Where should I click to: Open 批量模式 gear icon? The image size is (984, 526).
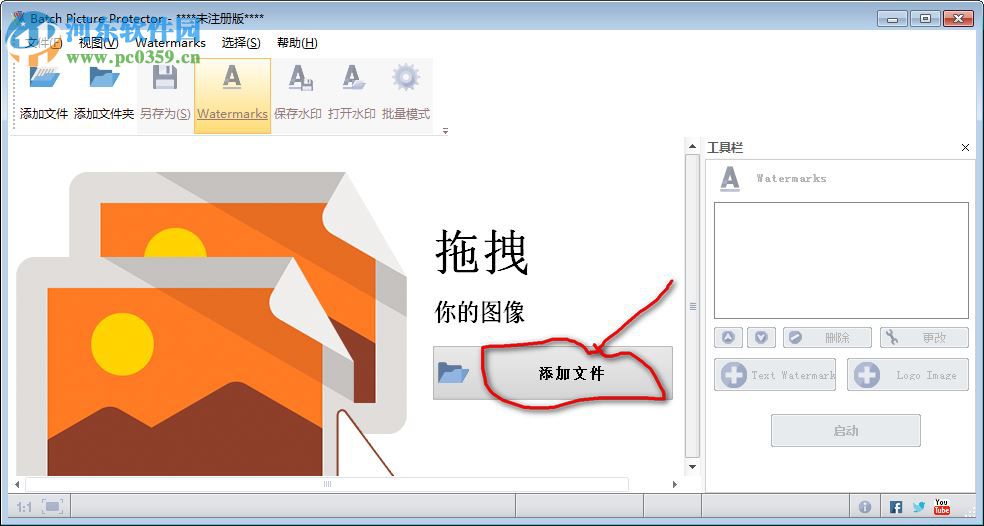point(406,77)
